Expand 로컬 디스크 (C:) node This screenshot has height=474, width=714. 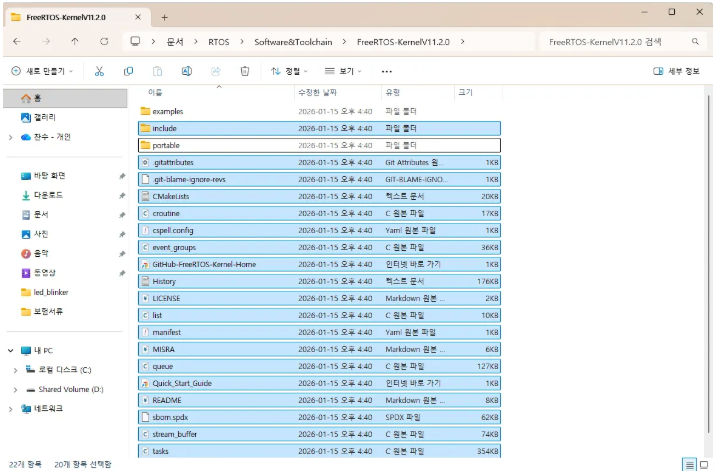coord(15,370)
